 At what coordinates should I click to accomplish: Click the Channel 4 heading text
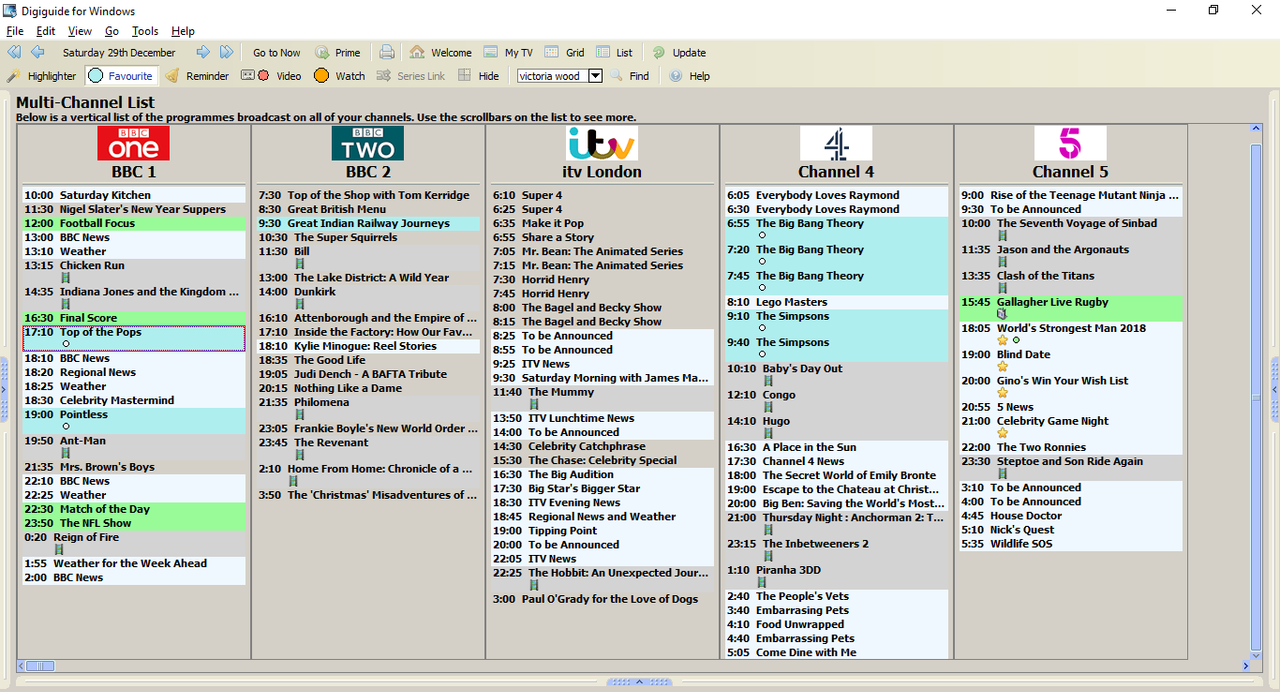click(x=836, y=172)
